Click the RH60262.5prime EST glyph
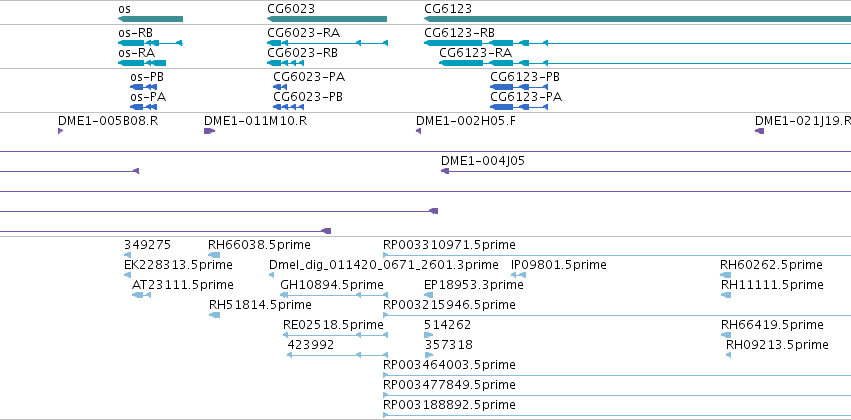 pyautogui.click(x=726, y=275)
